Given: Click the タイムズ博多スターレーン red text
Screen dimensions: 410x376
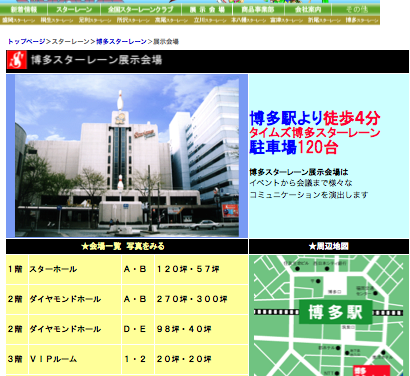Looking at the screenshot, I should [315, 133].
